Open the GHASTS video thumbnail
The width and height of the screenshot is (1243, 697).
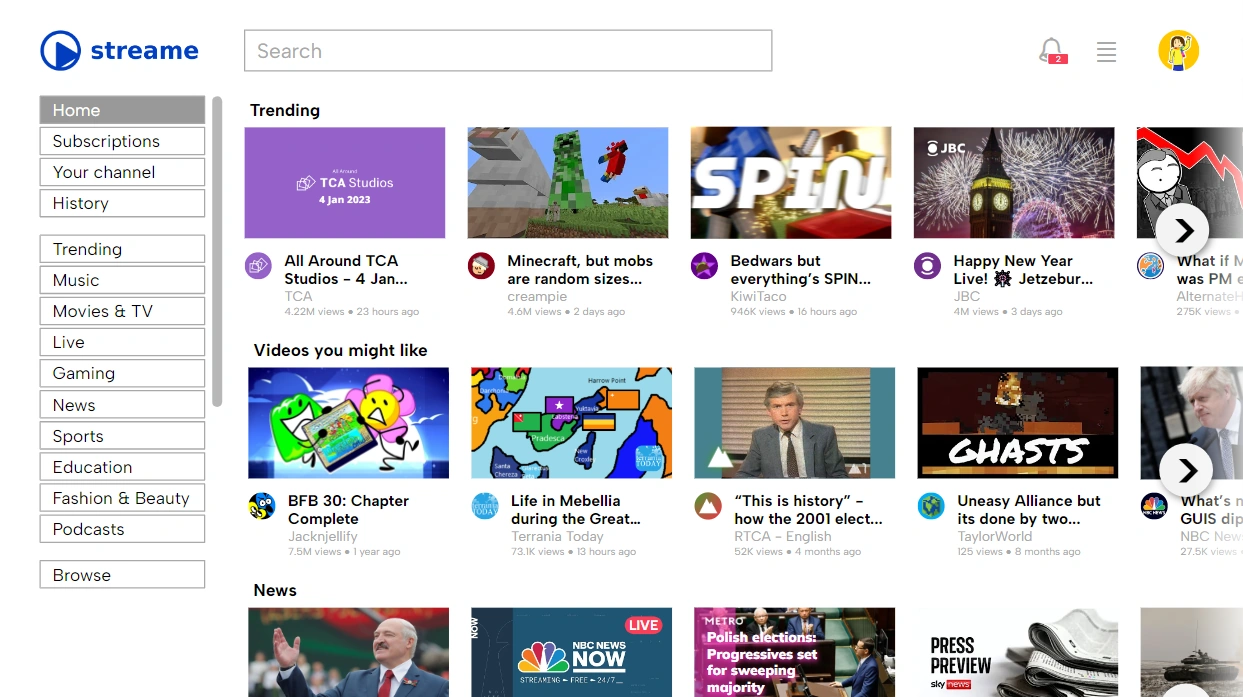[1018, 423]
